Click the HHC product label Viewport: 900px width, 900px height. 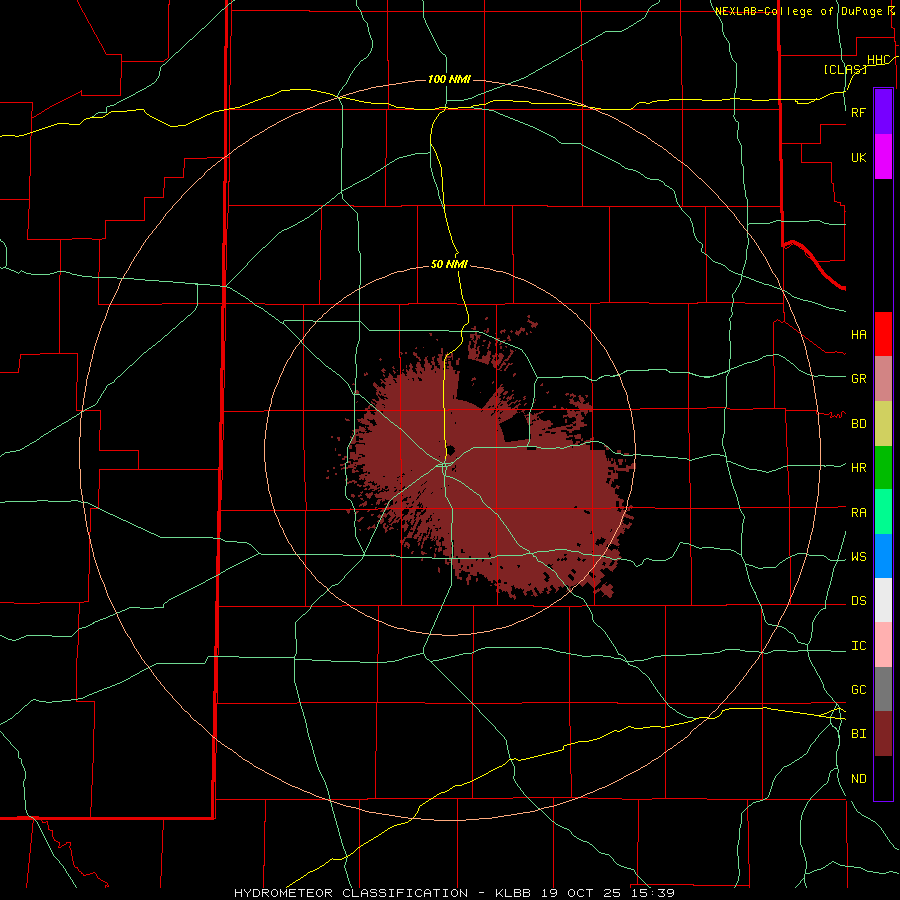coord(878,60)
